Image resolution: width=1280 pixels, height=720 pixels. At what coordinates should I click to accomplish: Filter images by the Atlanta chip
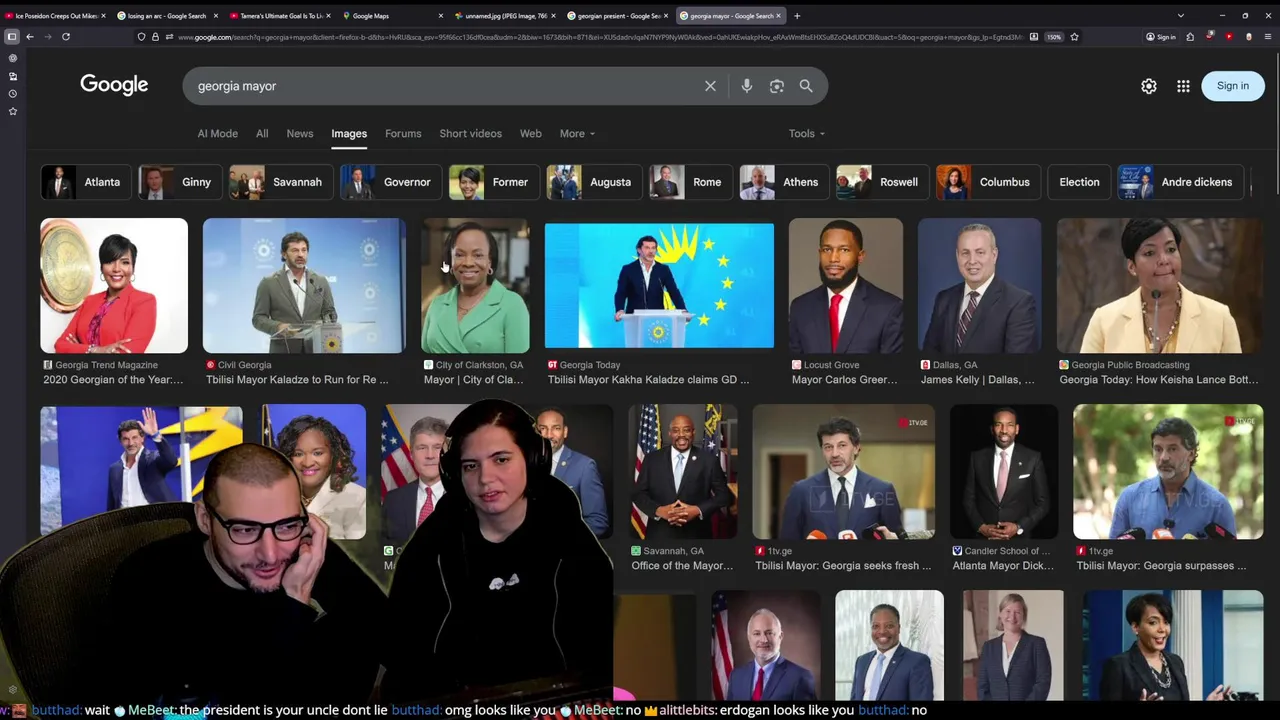[x=85, y=182]
